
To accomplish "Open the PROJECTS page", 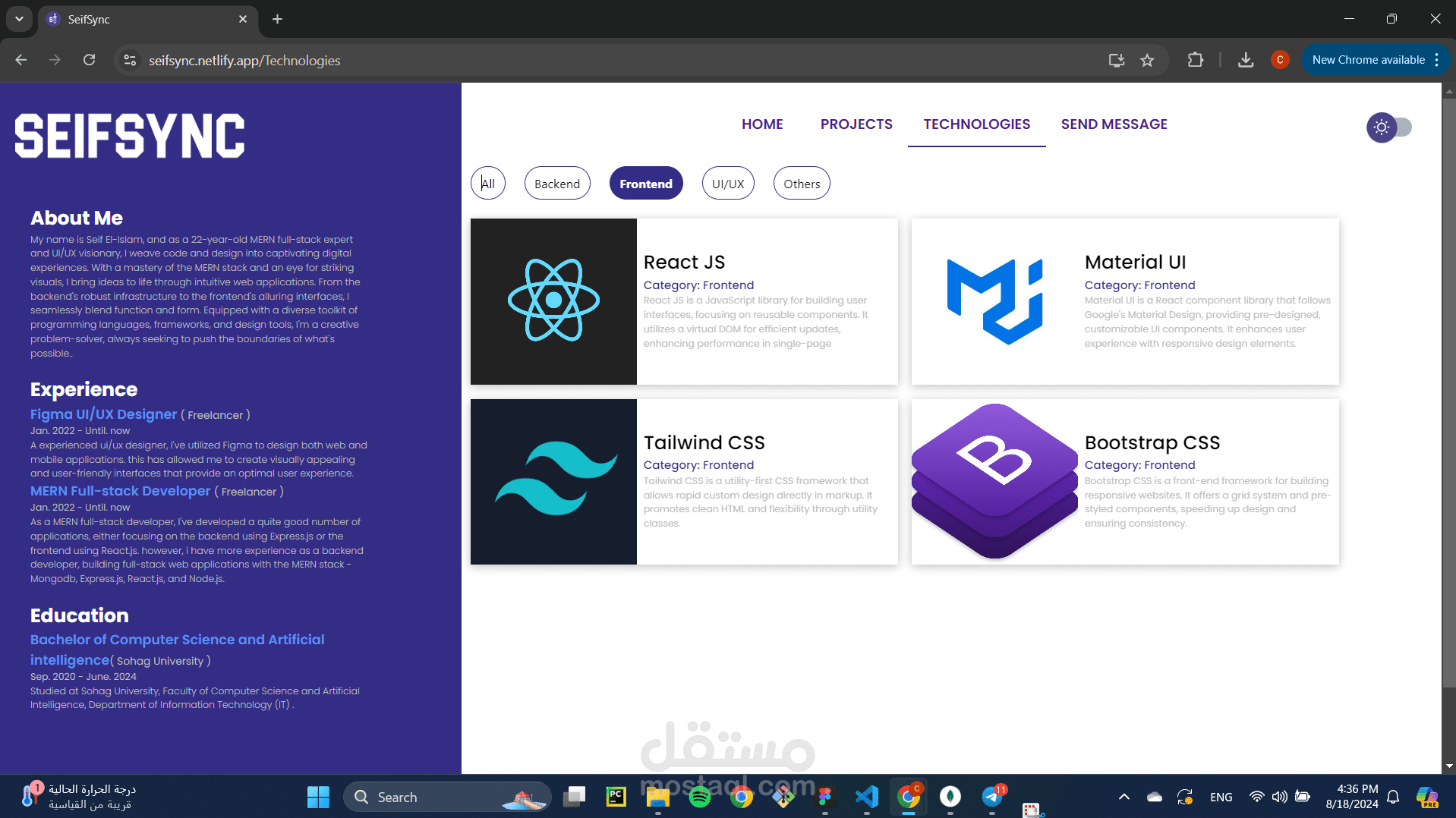I will 856,124.
